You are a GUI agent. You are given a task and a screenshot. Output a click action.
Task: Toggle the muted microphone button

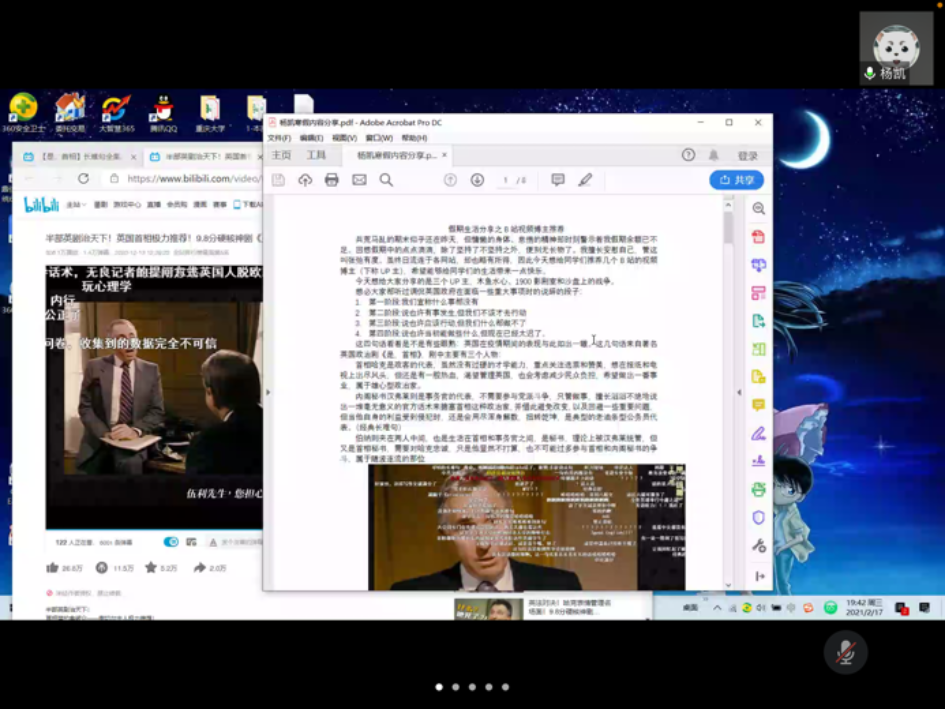tap(845, 652)
